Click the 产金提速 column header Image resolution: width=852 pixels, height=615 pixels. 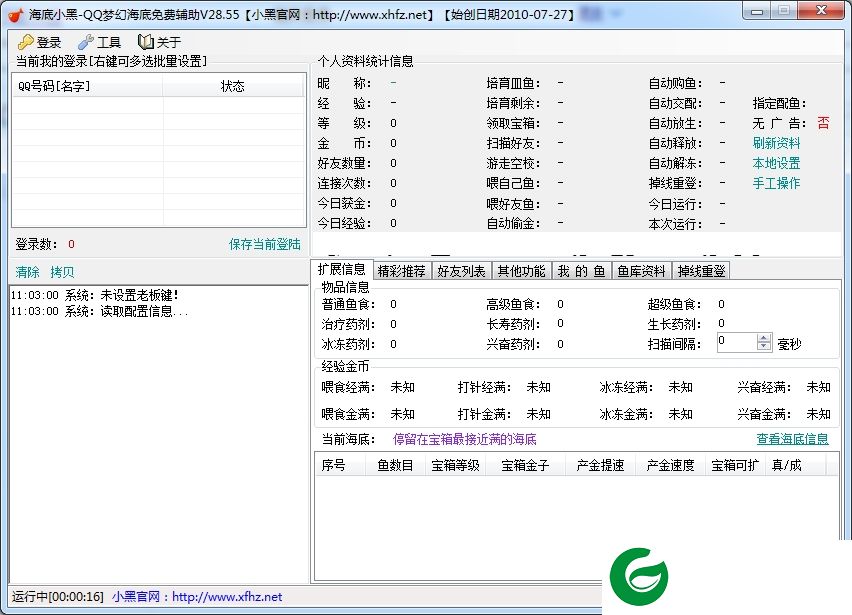[x=600, y=465]
